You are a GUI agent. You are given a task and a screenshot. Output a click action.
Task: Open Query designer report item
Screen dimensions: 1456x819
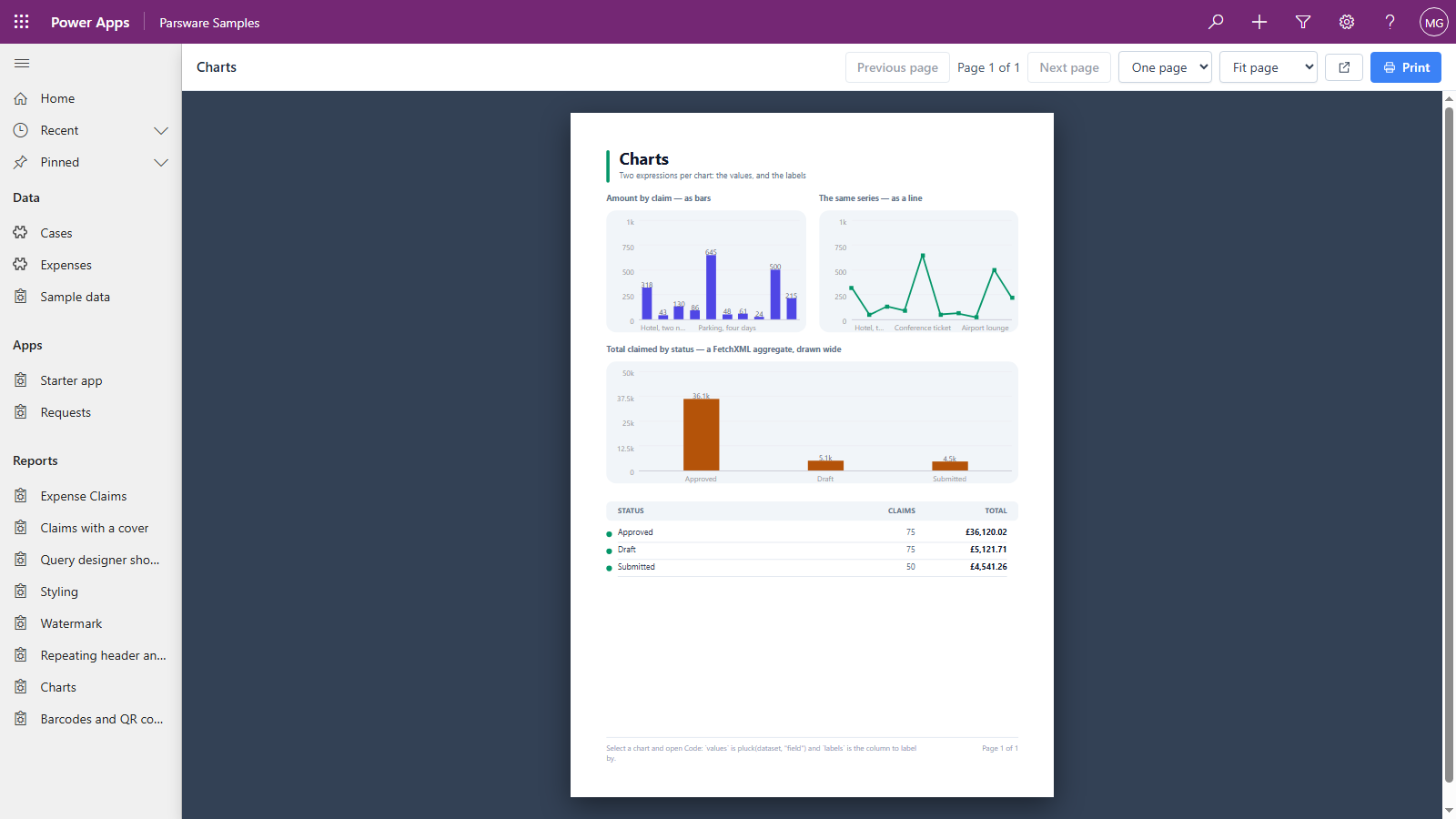91,560
